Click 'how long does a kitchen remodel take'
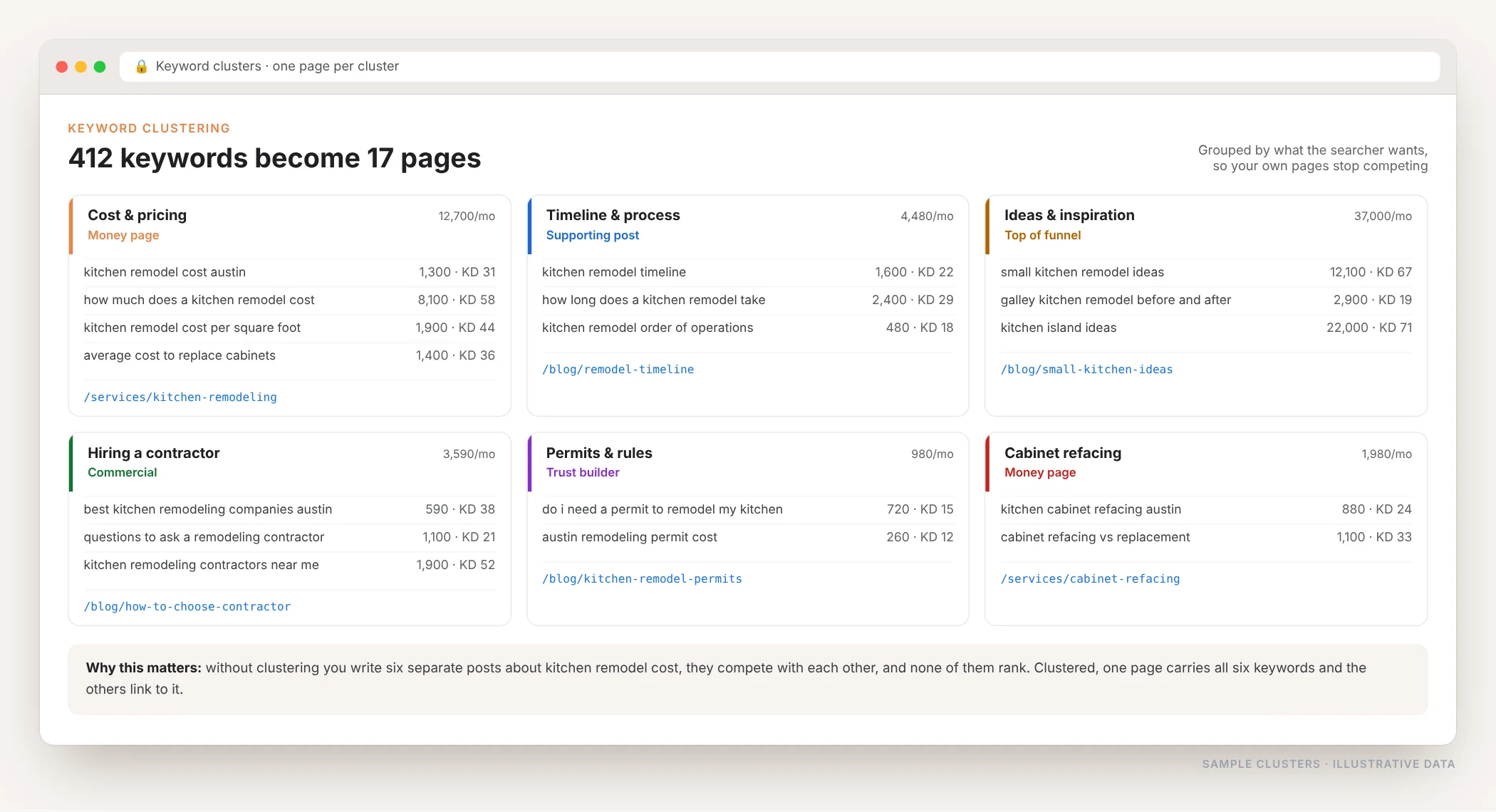 (654, 300)
